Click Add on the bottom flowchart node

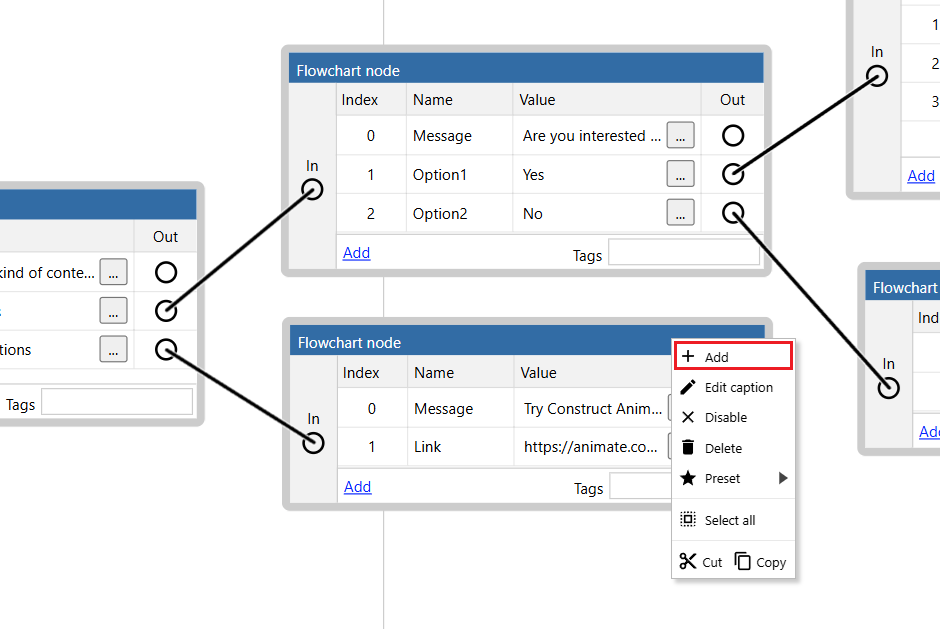pyautogui.click(x=357, y=487)
